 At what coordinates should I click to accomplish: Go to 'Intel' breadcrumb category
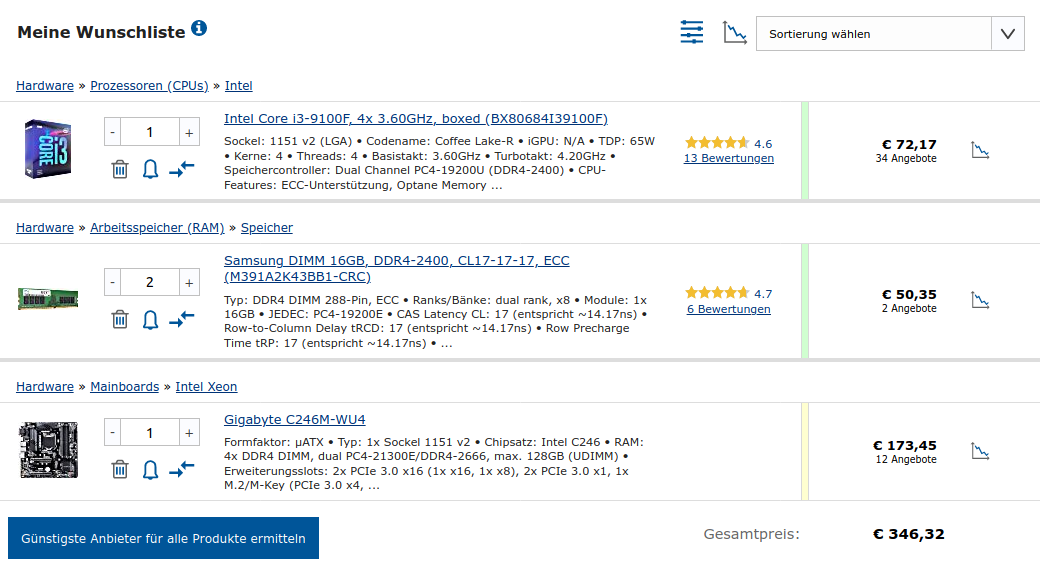tap(238, 86)
